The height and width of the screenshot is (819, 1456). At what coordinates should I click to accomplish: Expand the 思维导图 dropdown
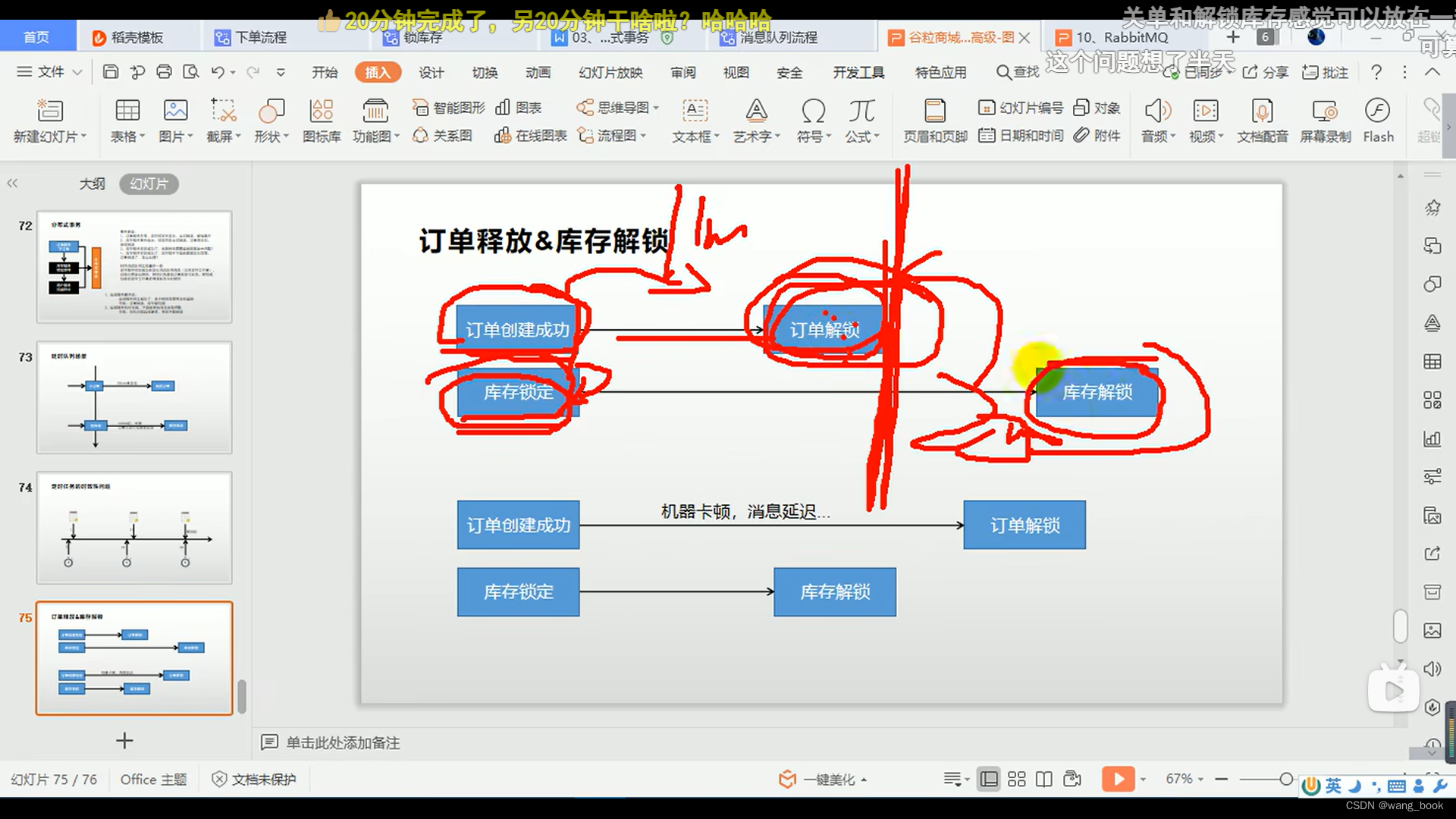pyautogui.click(x=656, y=108)
